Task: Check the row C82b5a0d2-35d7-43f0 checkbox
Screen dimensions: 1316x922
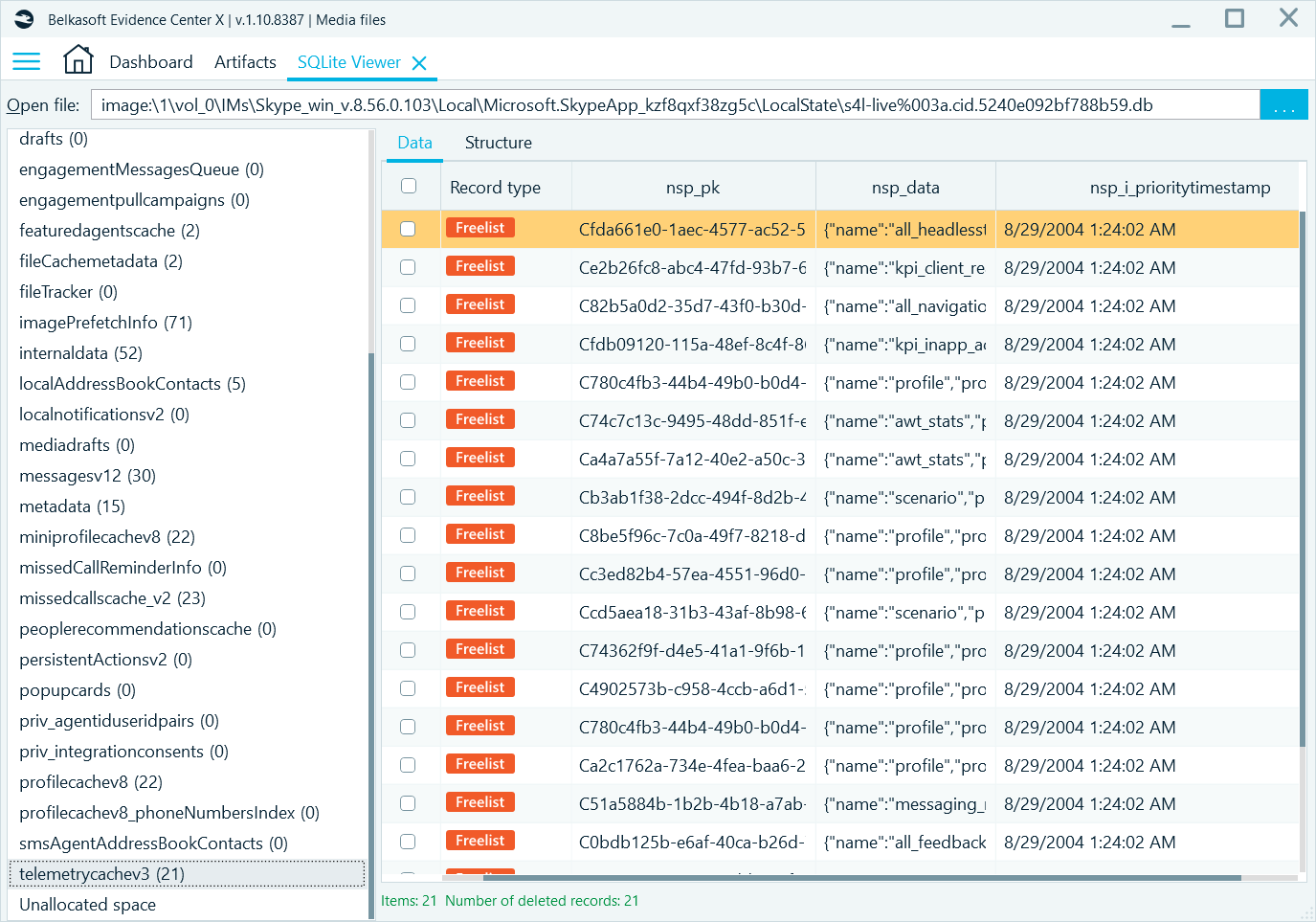Action: (408, 305)
